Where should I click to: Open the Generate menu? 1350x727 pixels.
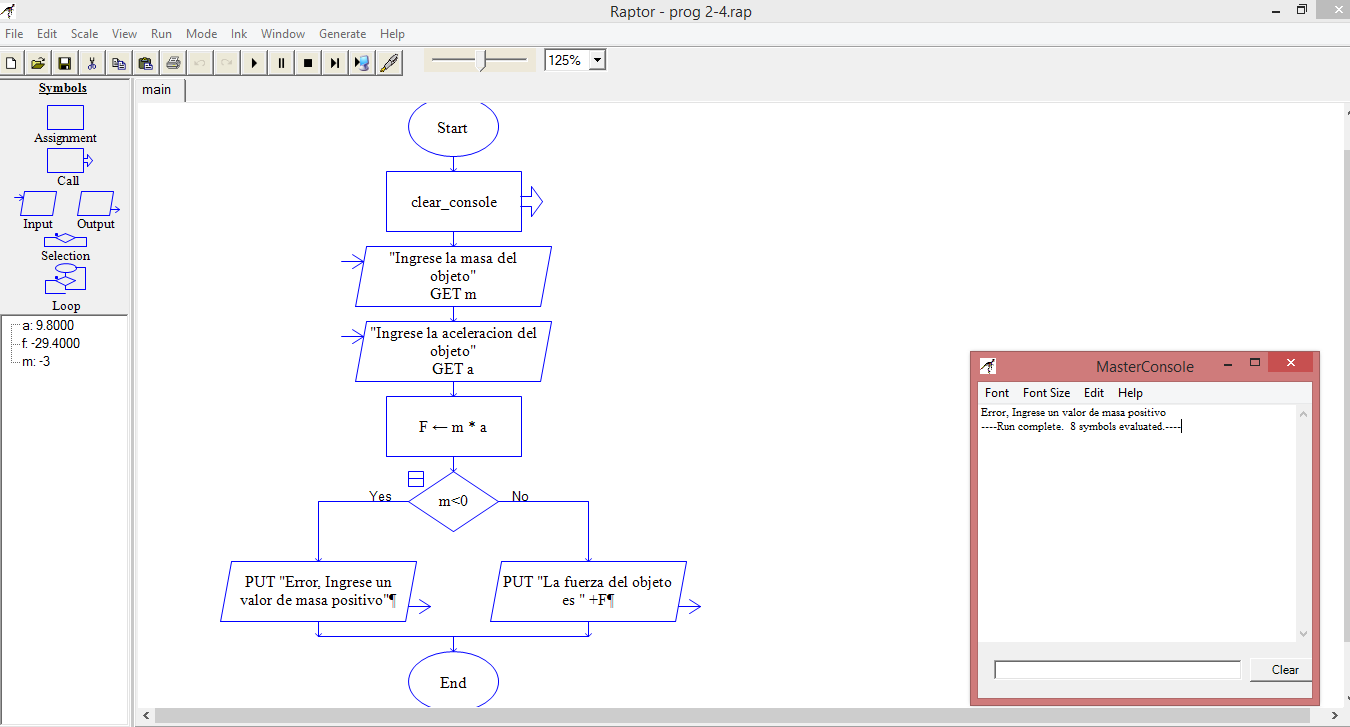342,33
